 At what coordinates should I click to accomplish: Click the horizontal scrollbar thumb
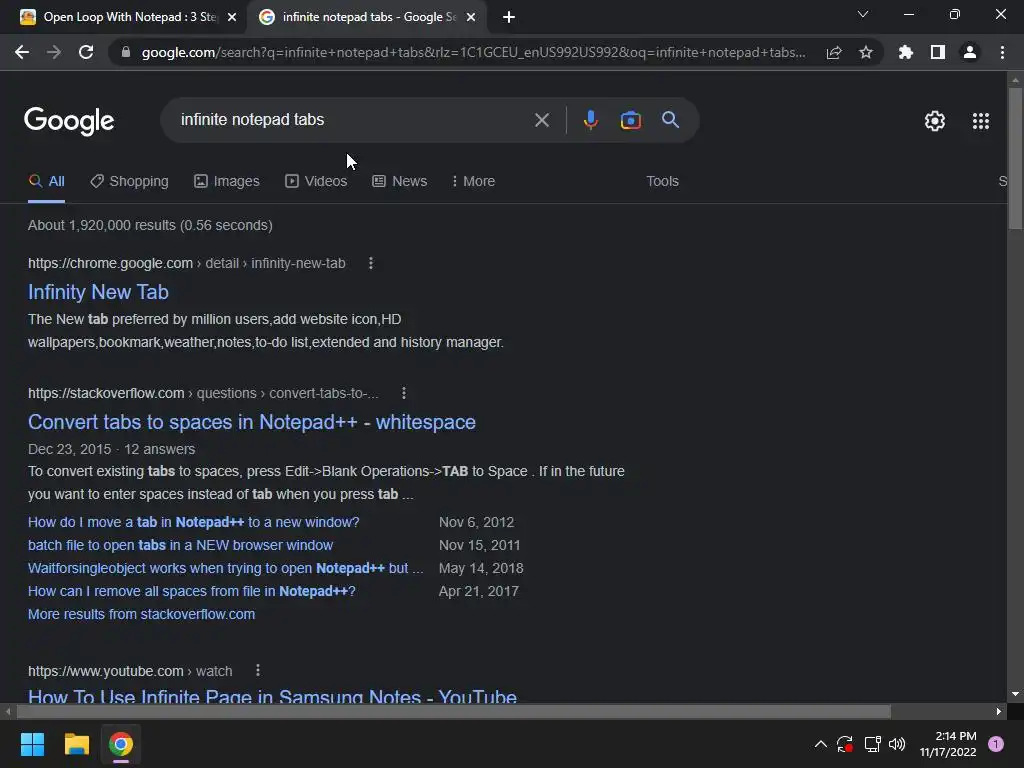point(454,711)
